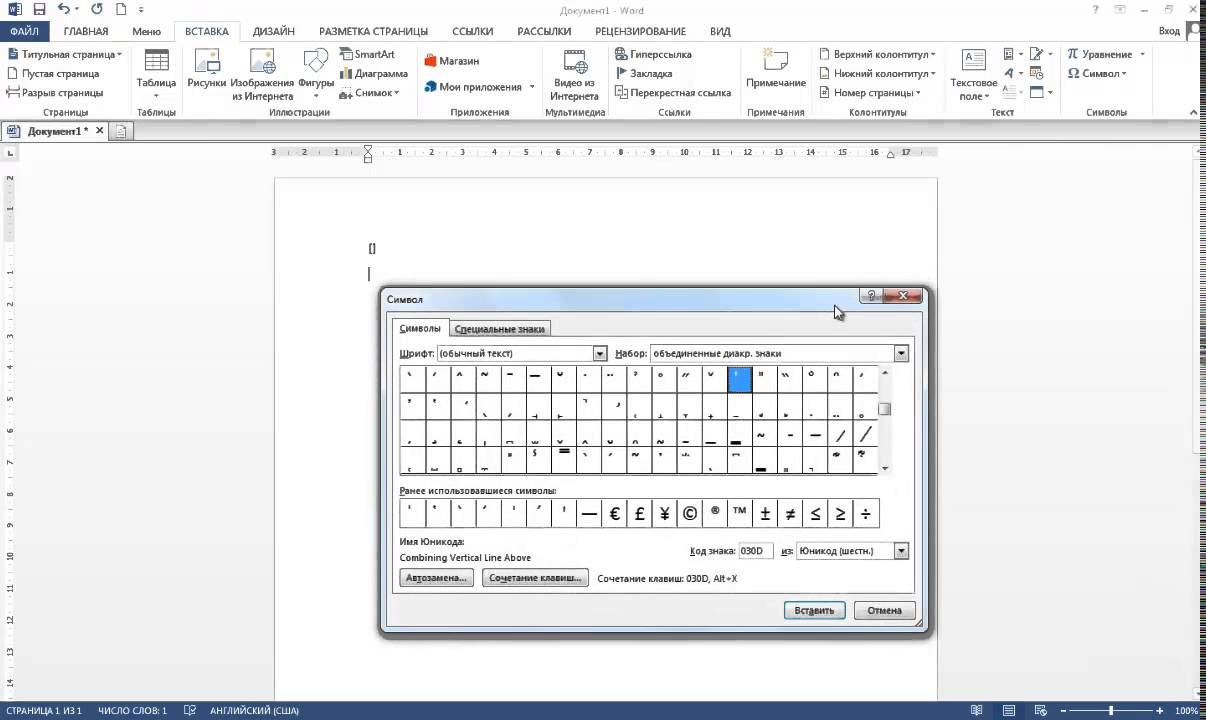Click the Уравнение equation icon
This screenshot has height=720, width=1206.
[1099, 54]
